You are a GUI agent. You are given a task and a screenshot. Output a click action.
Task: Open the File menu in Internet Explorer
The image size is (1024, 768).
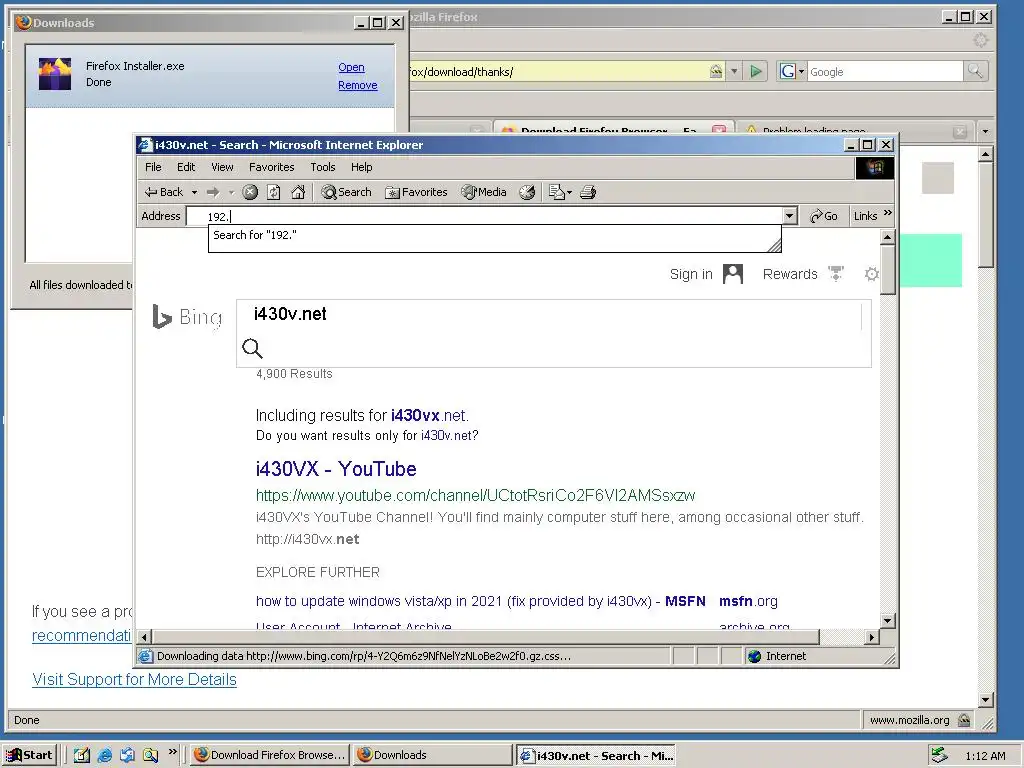tap(153, 167)
